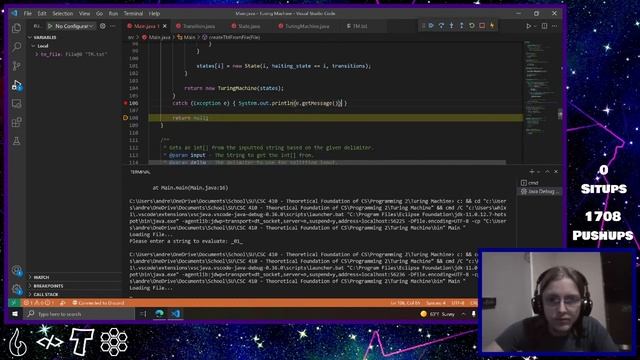Open the Extensions view

click(16, 122)
